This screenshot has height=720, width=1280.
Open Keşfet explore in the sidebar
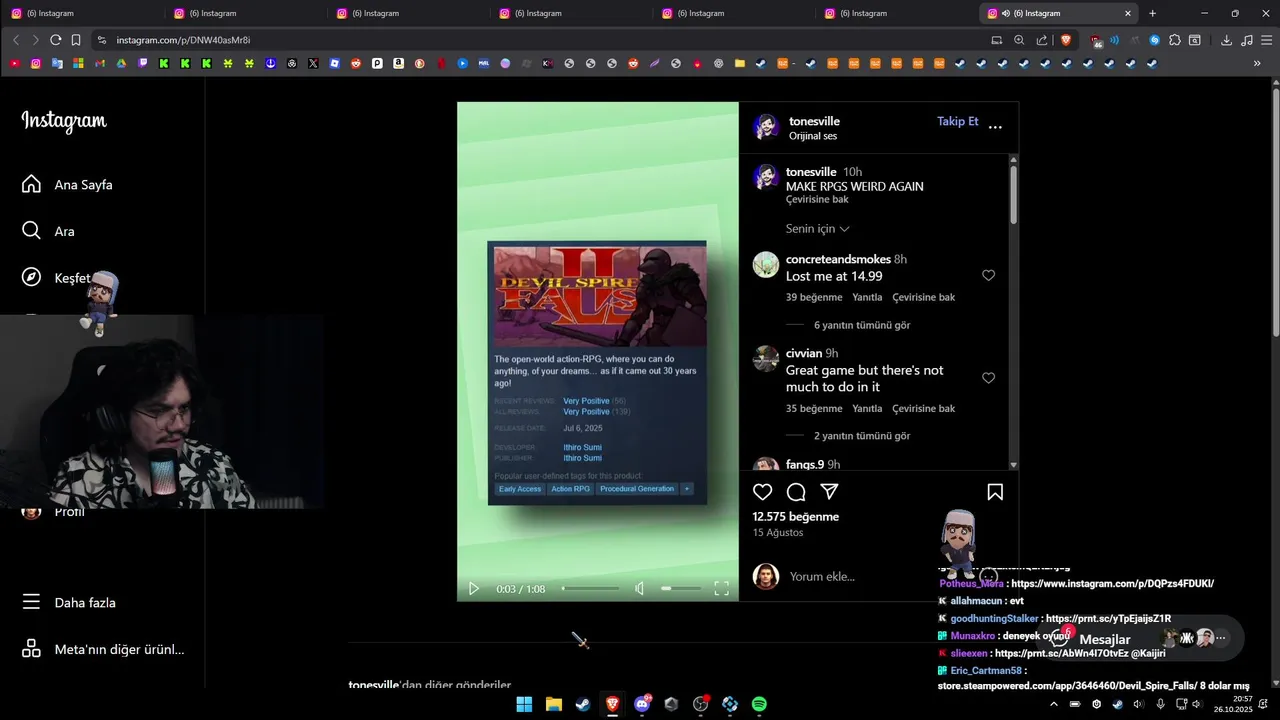[56, 278]
